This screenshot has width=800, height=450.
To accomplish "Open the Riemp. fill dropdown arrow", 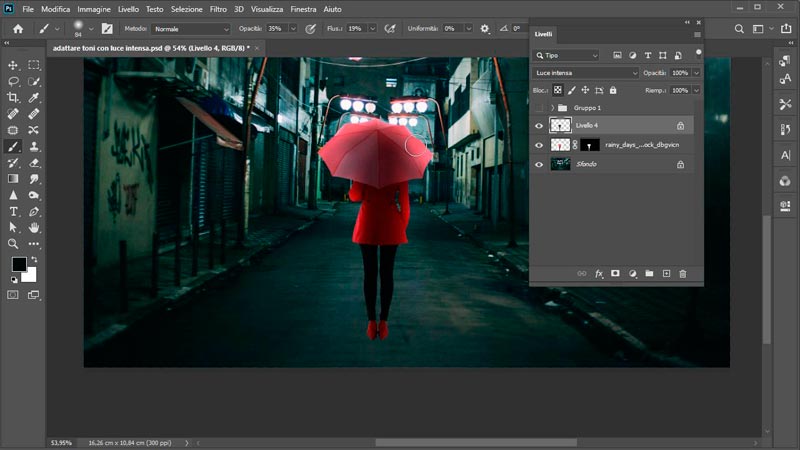I will (696, 90).
